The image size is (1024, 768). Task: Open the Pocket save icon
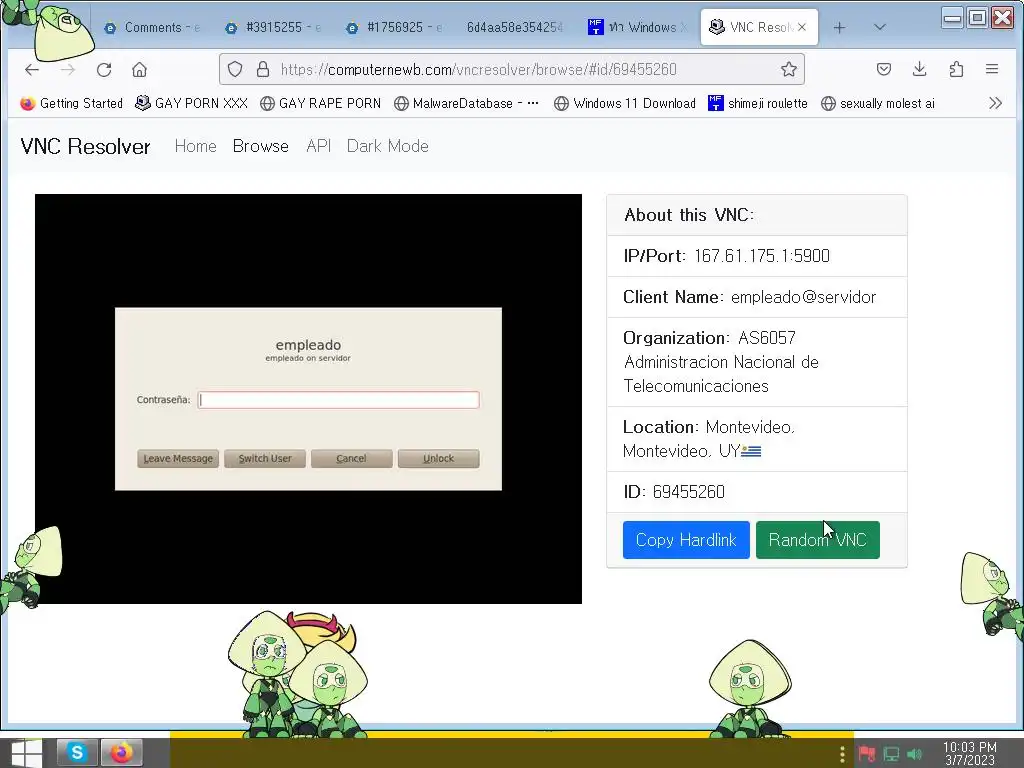(884, 69)
